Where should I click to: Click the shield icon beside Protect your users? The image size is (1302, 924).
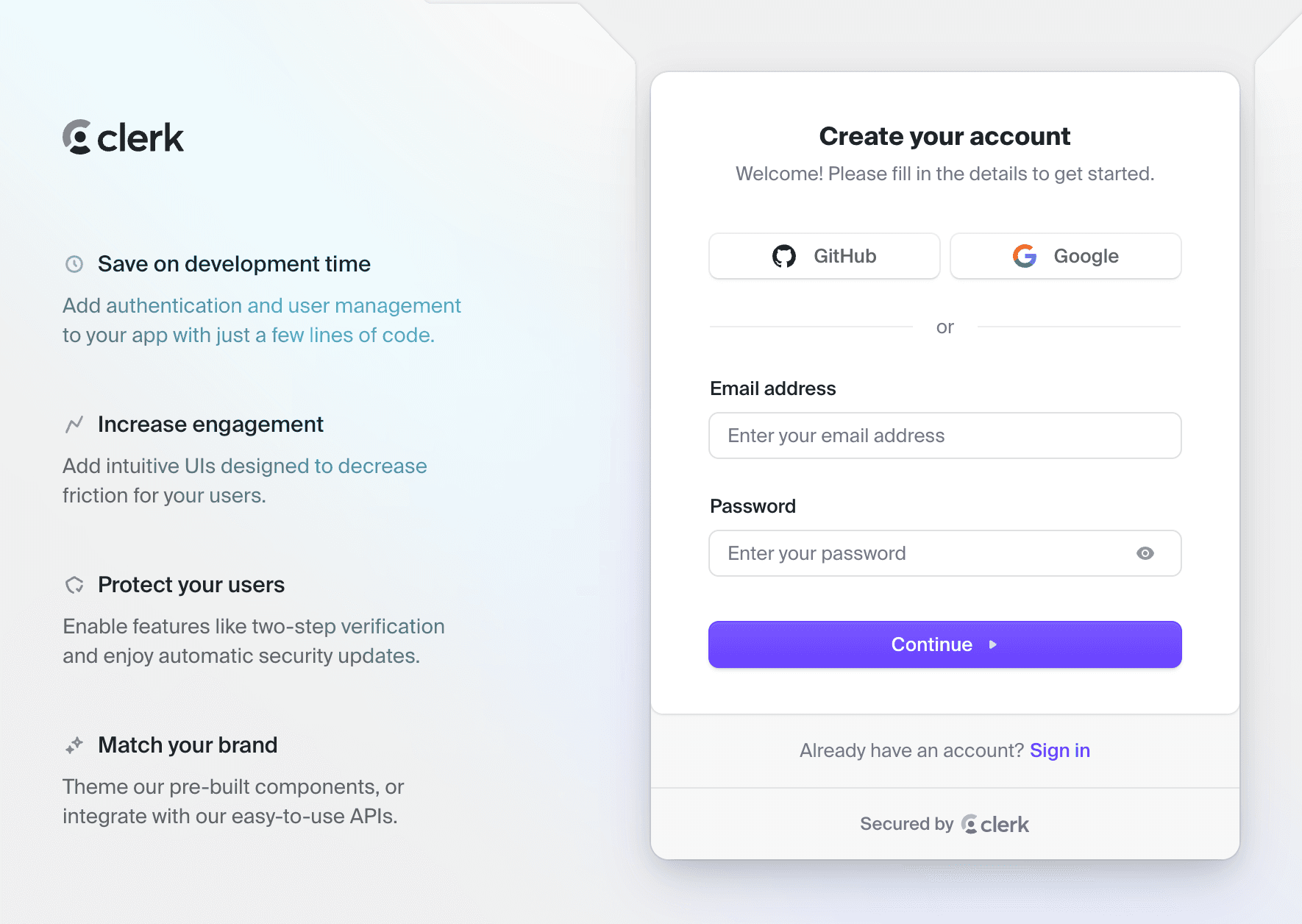point(74,585)
